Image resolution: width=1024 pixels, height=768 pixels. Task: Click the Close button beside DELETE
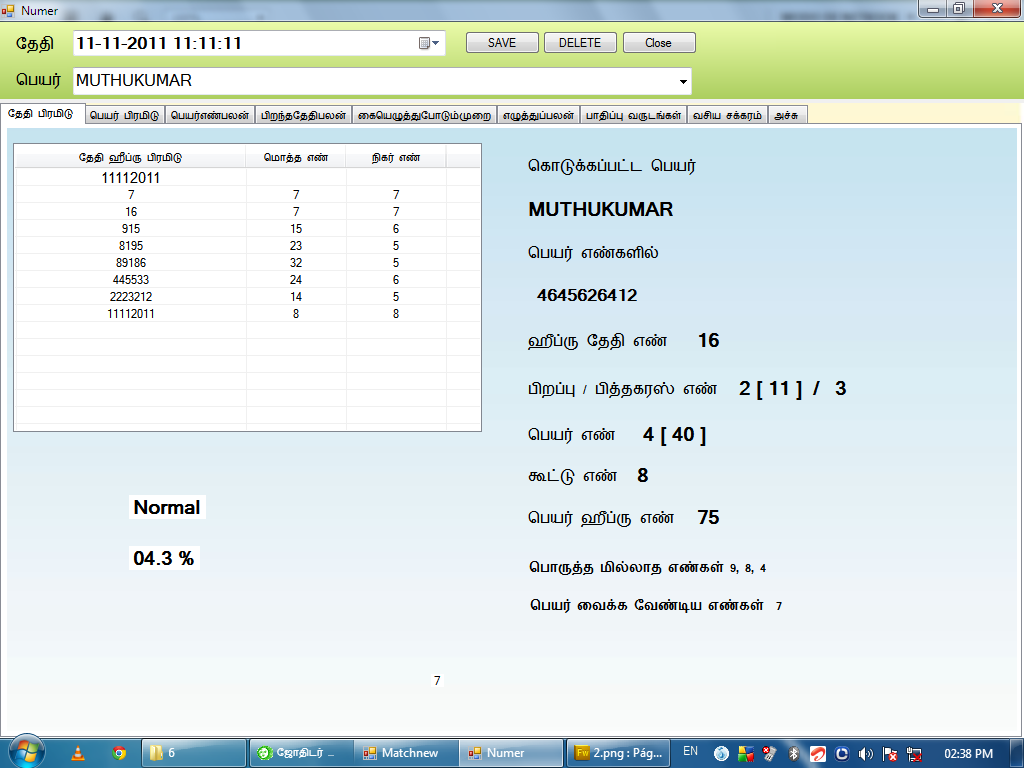point(658,43)
